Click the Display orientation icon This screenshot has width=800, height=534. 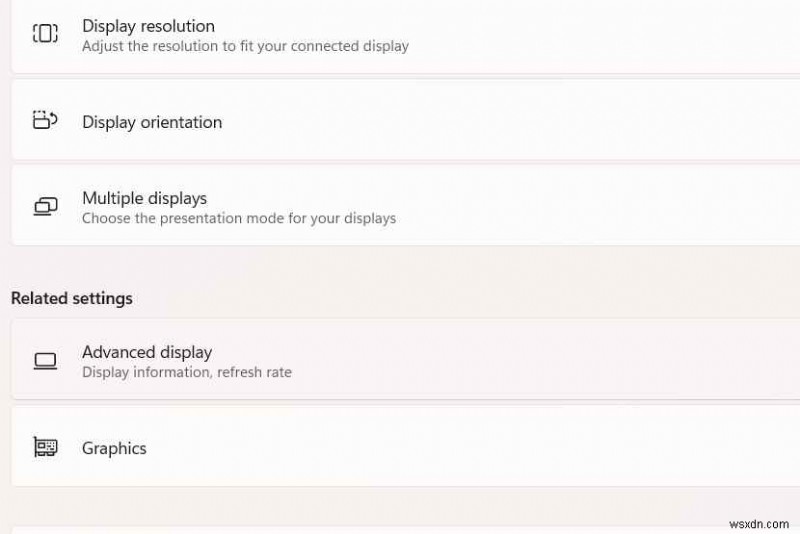tap(45, 121)
